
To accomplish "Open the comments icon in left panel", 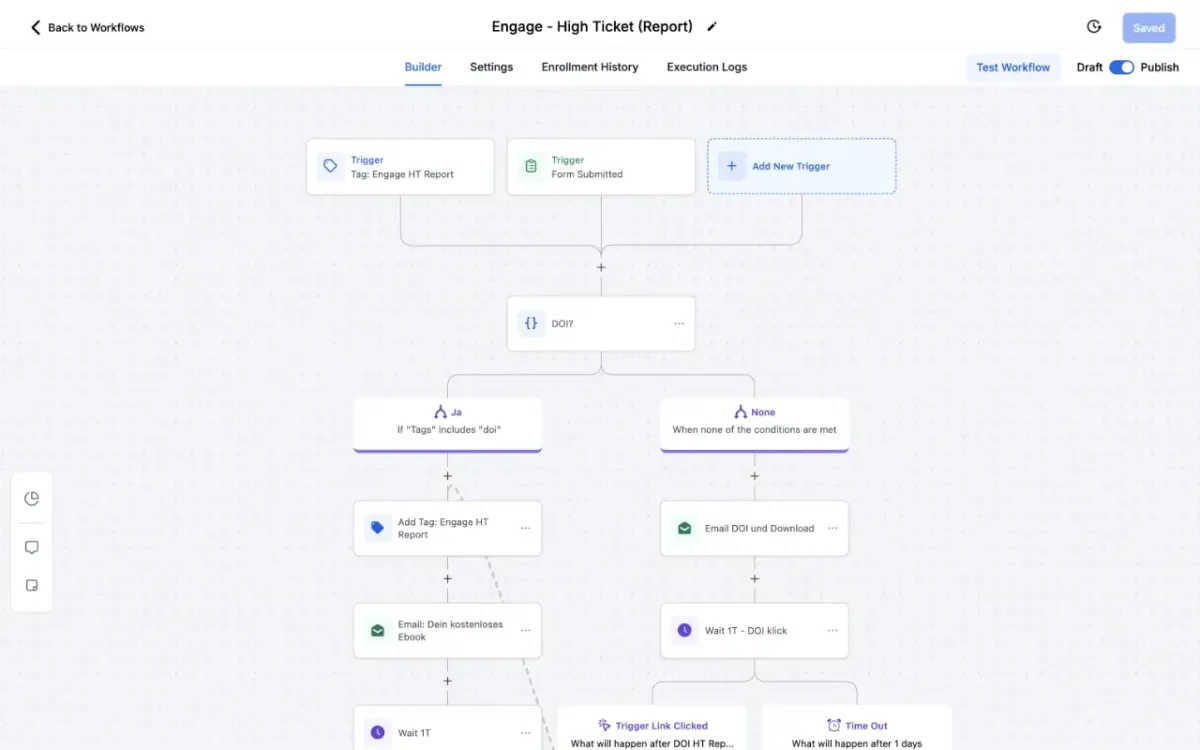I will pos(32,548).
